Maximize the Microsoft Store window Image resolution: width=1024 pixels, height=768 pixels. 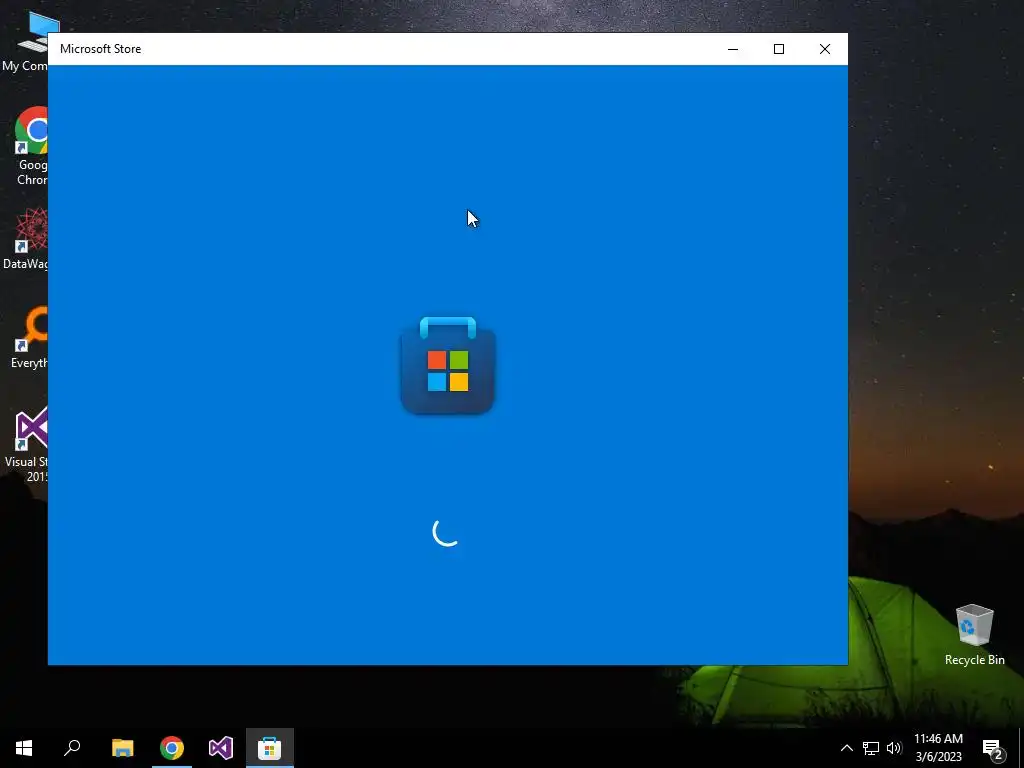pos(778,49)
